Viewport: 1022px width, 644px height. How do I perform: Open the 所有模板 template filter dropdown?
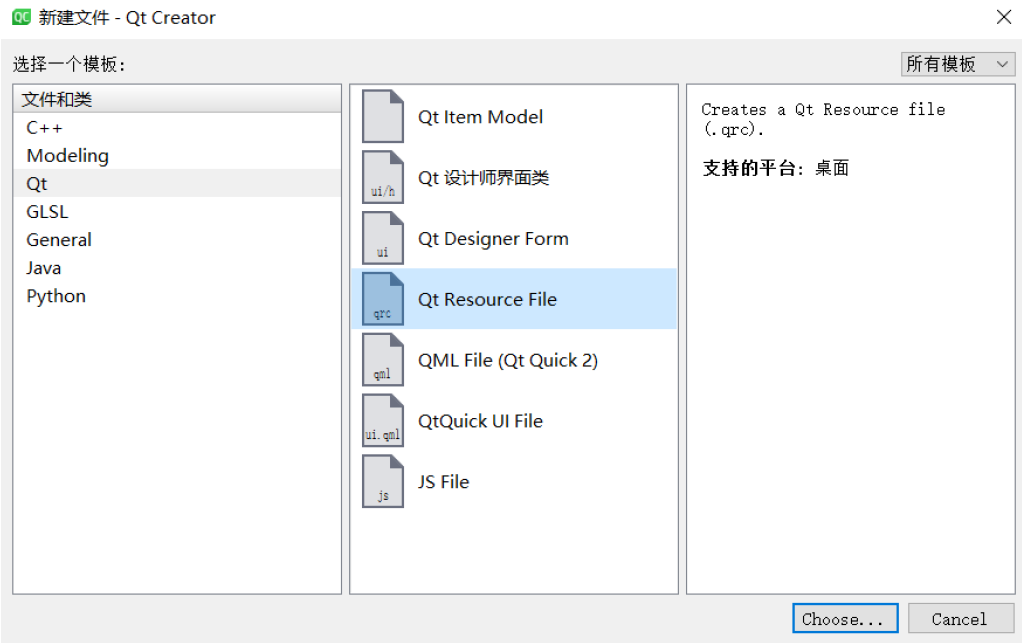pos(957,64)
